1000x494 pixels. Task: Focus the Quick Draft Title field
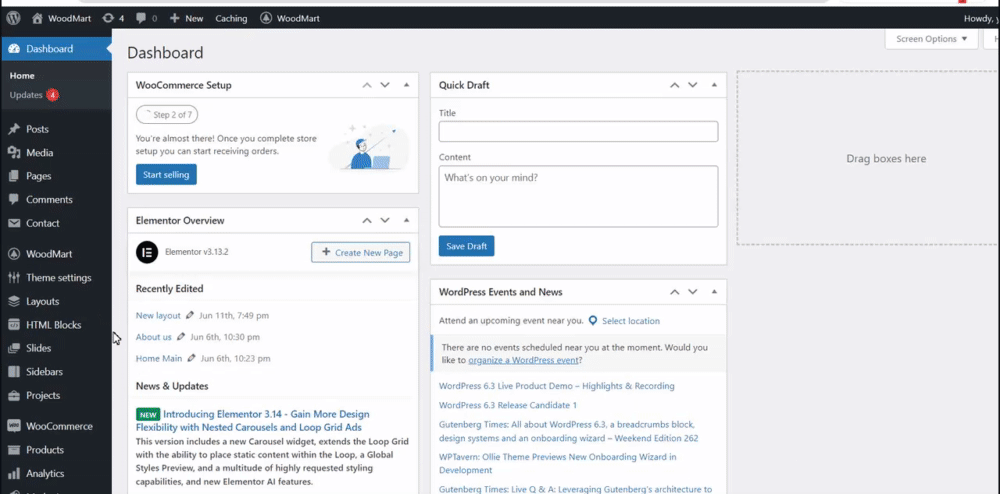point(578,132)
